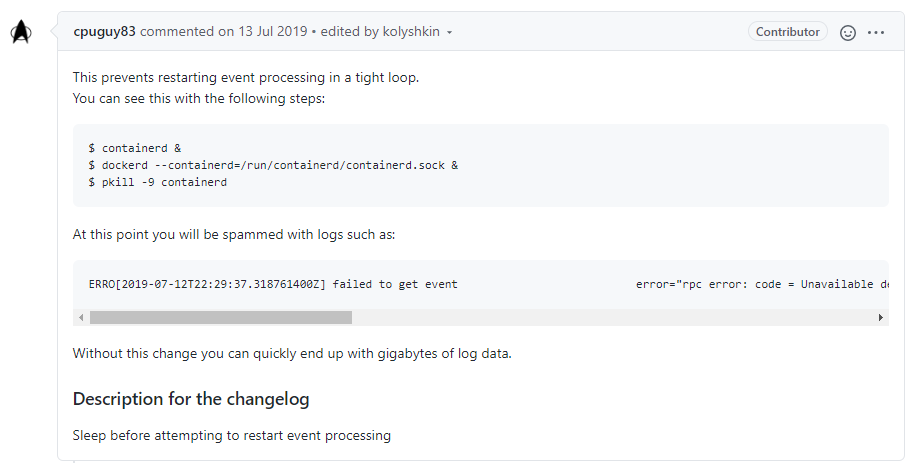
Task: Click the "pkill -9 containerd" command line
Action: tap(157, 182)
